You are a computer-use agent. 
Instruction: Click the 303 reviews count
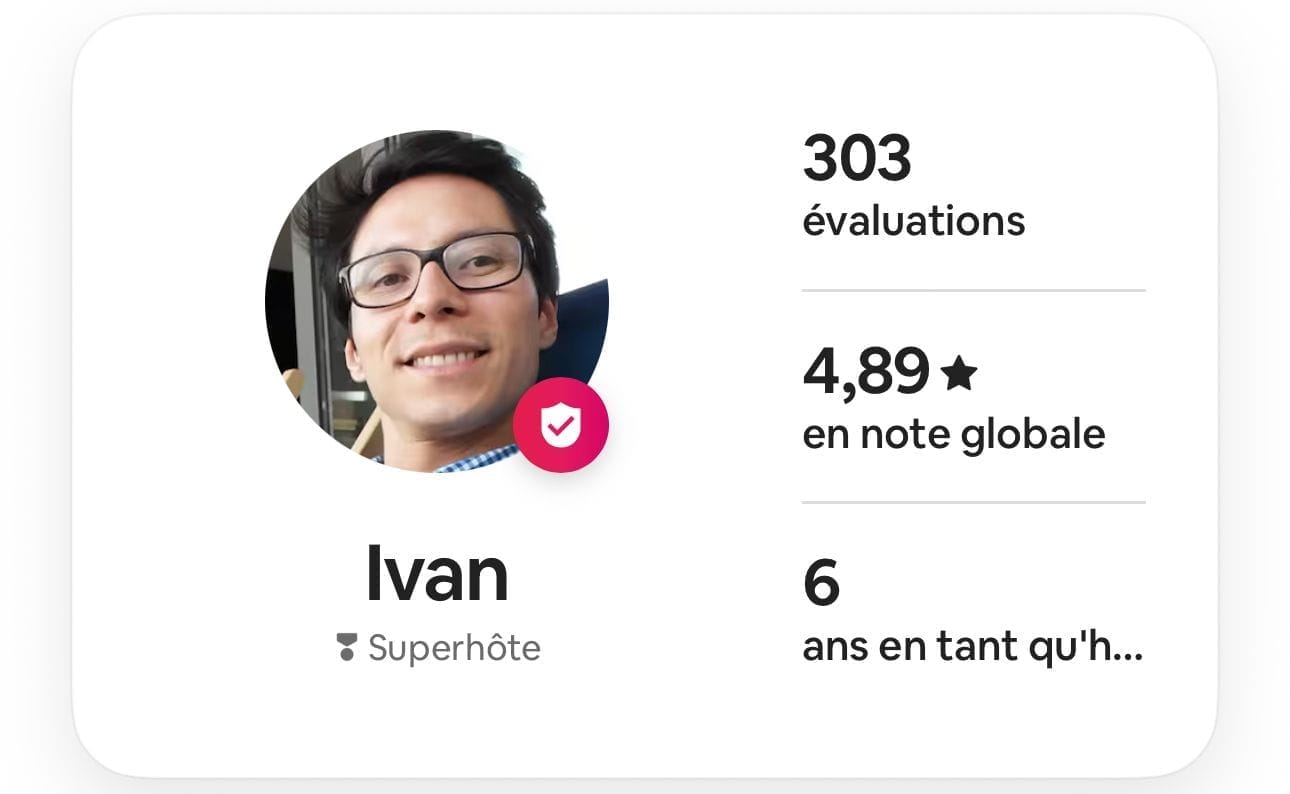857,159
